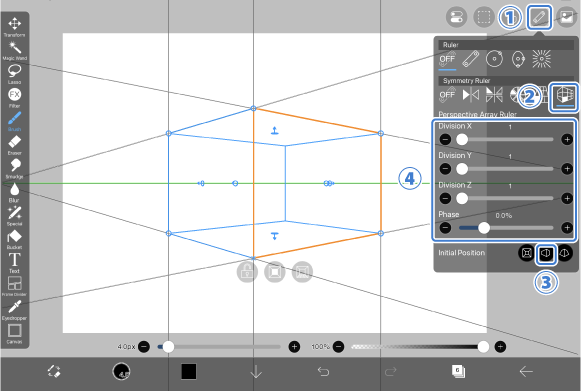This screenshot has width=581, height=391.
Task: Open the ruler menu pencil icon
Action: [x=539, y=17]
